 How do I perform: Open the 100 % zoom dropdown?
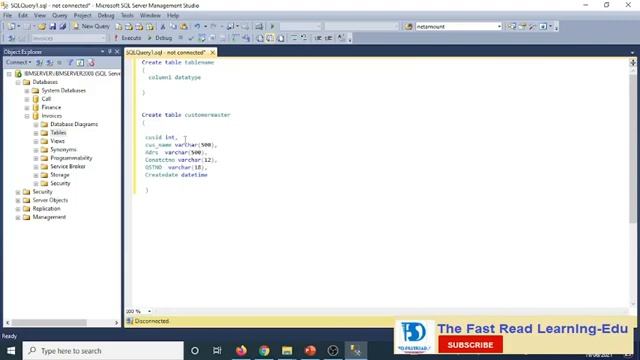click(149, 311)
